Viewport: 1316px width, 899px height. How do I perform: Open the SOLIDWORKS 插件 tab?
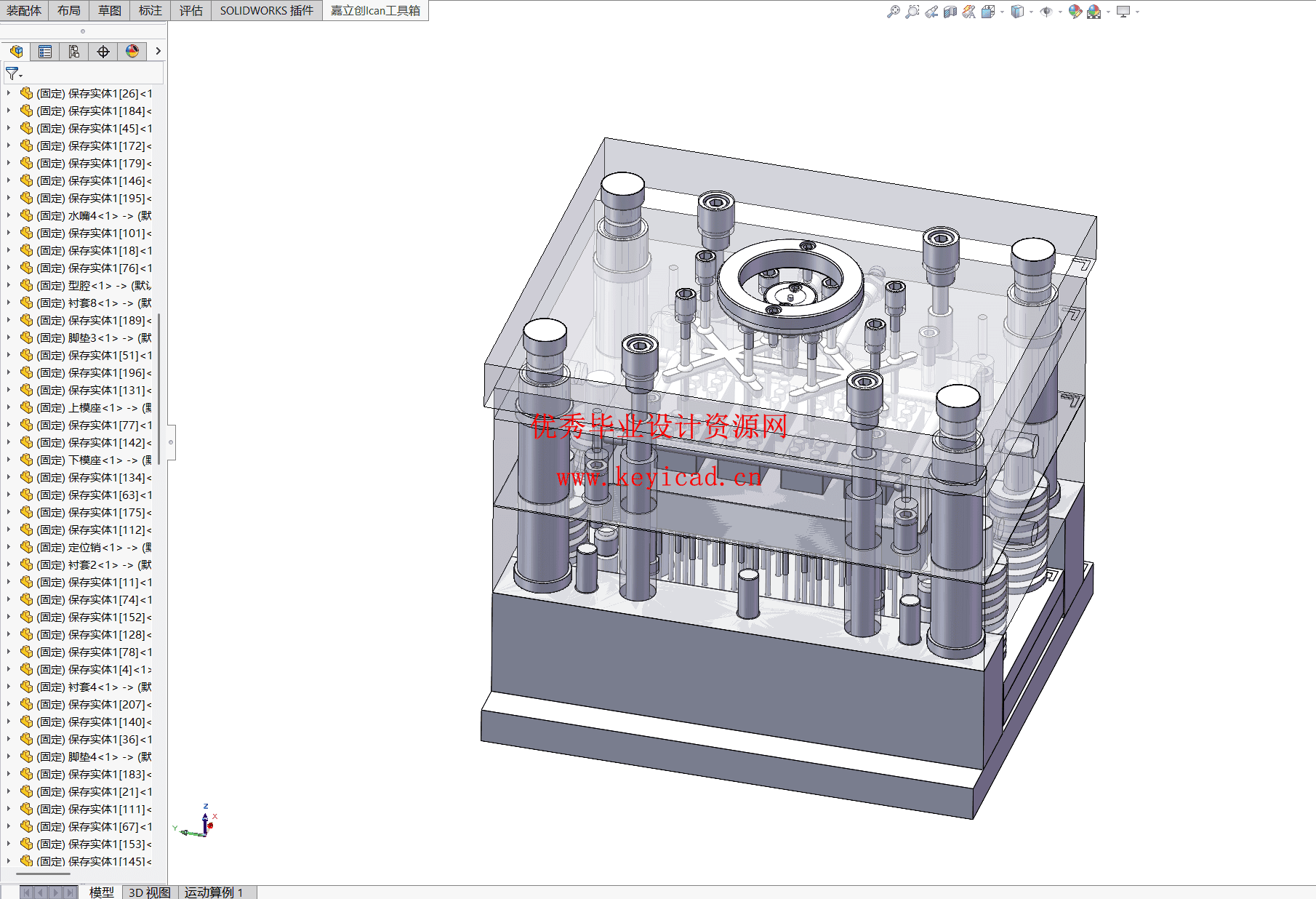point(267,10)
